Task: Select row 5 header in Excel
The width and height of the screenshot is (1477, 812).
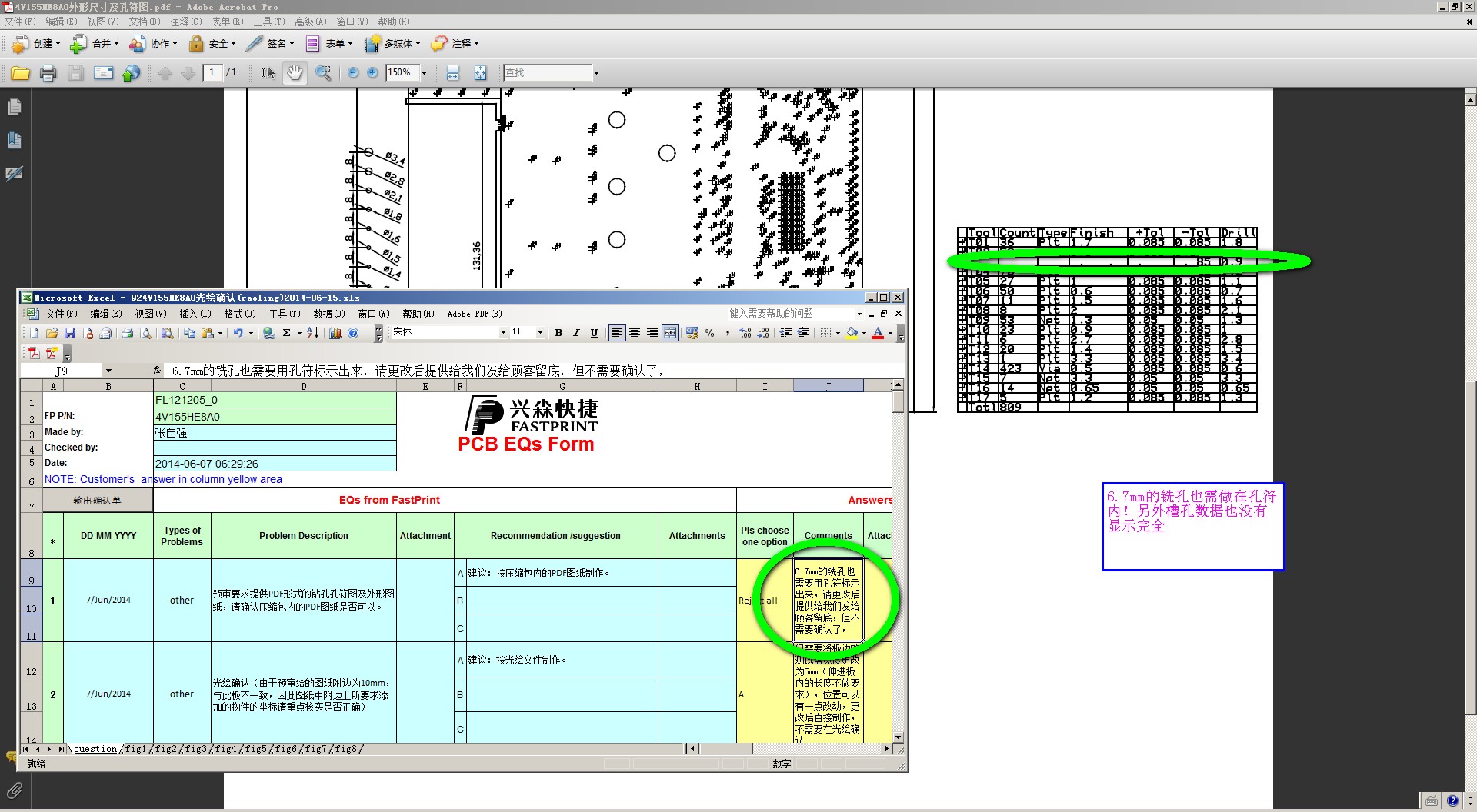Action: click(x=32, y=463)
